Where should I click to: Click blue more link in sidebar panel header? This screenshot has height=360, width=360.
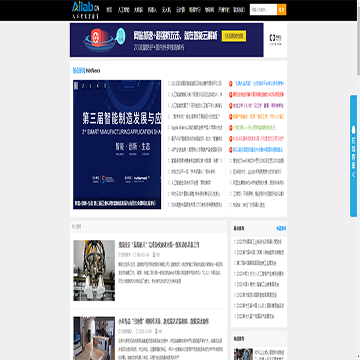281,229
